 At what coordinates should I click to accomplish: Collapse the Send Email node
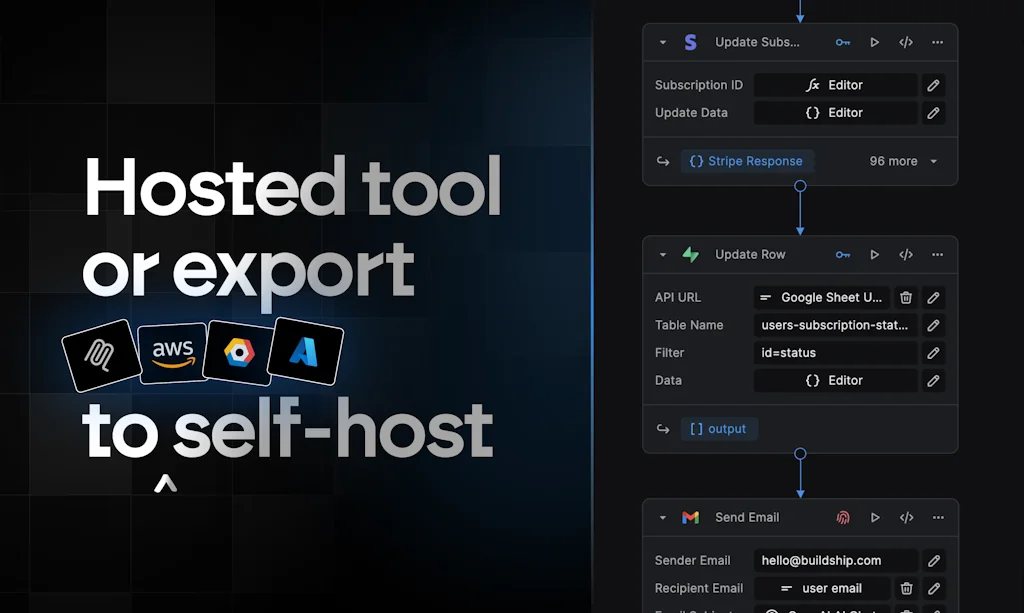(662, 517)
